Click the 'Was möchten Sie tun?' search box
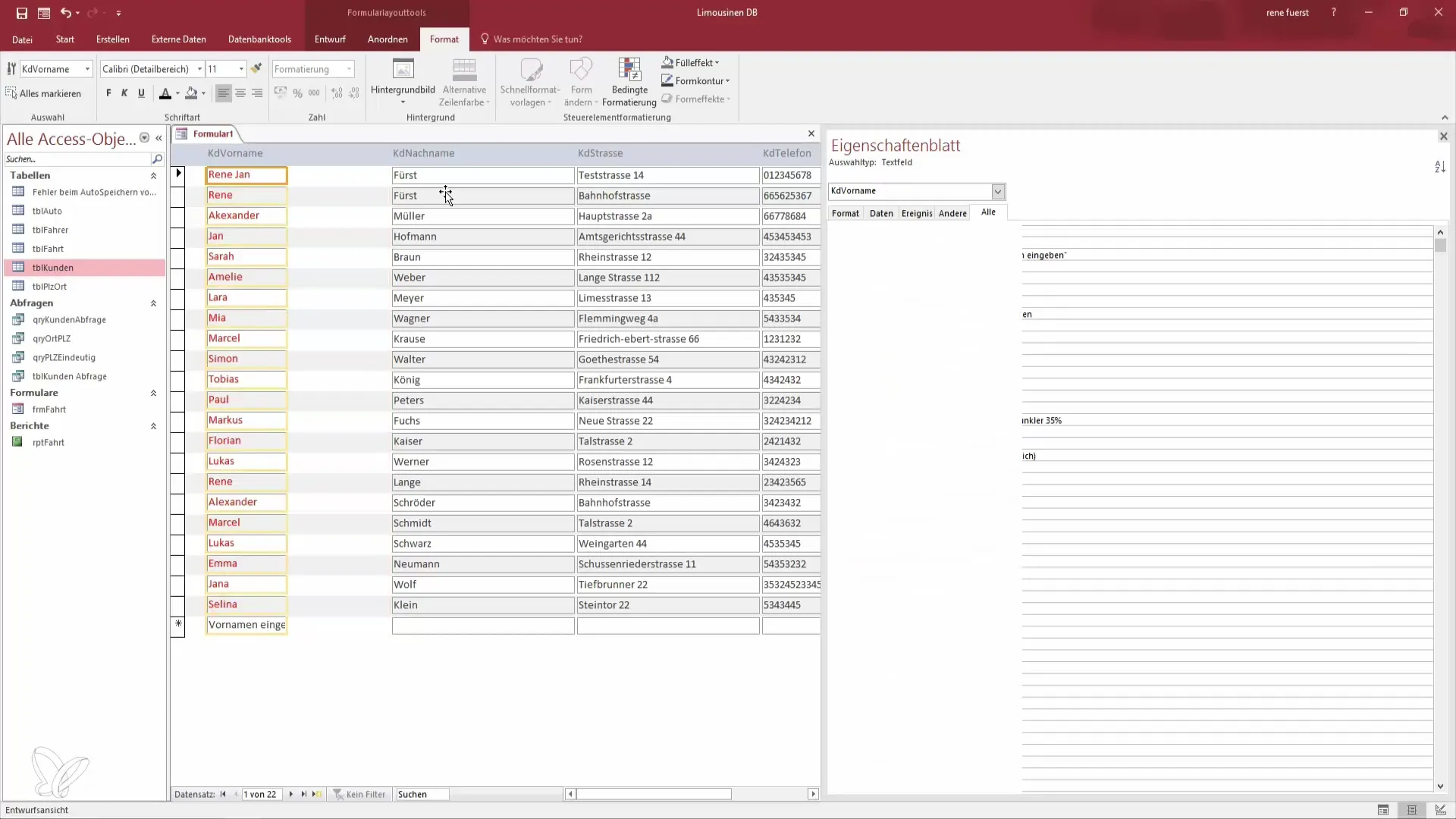 (538, 39)
